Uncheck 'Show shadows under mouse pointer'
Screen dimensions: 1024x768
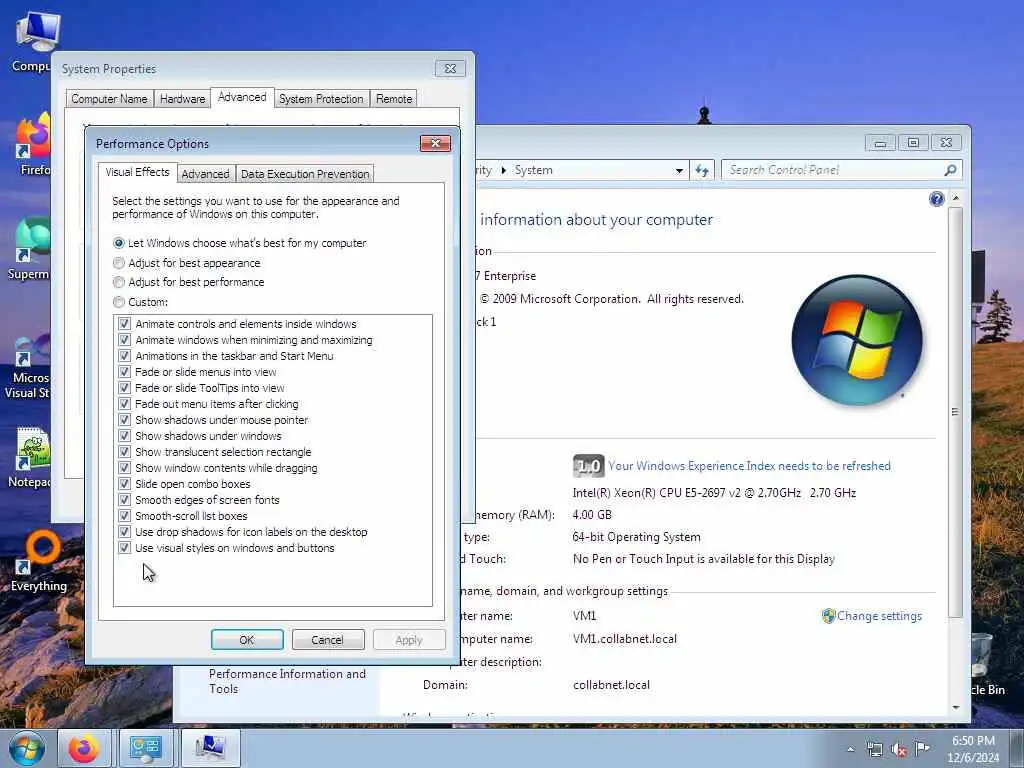coord(124,420)
